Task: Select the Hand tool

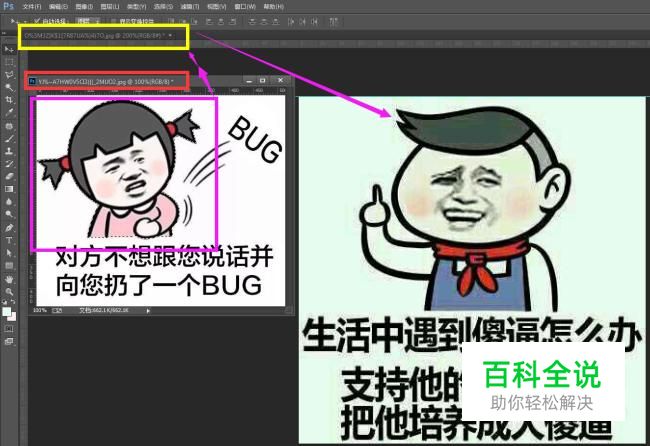Action: (x=9, y=279)
